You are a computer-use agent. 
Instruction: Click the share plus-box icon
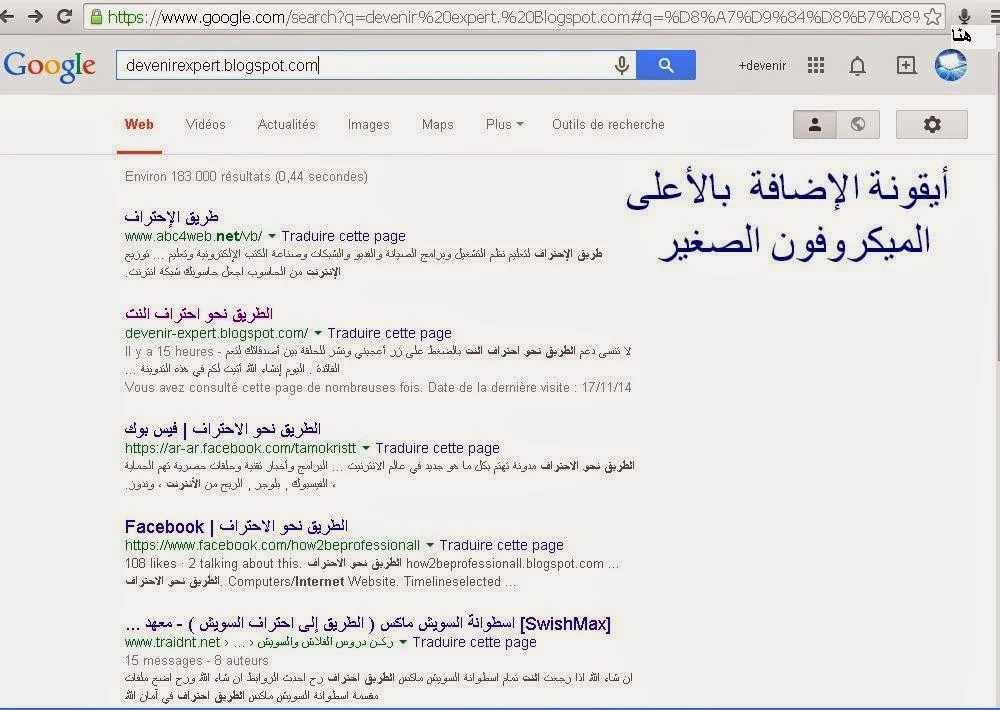906,65
